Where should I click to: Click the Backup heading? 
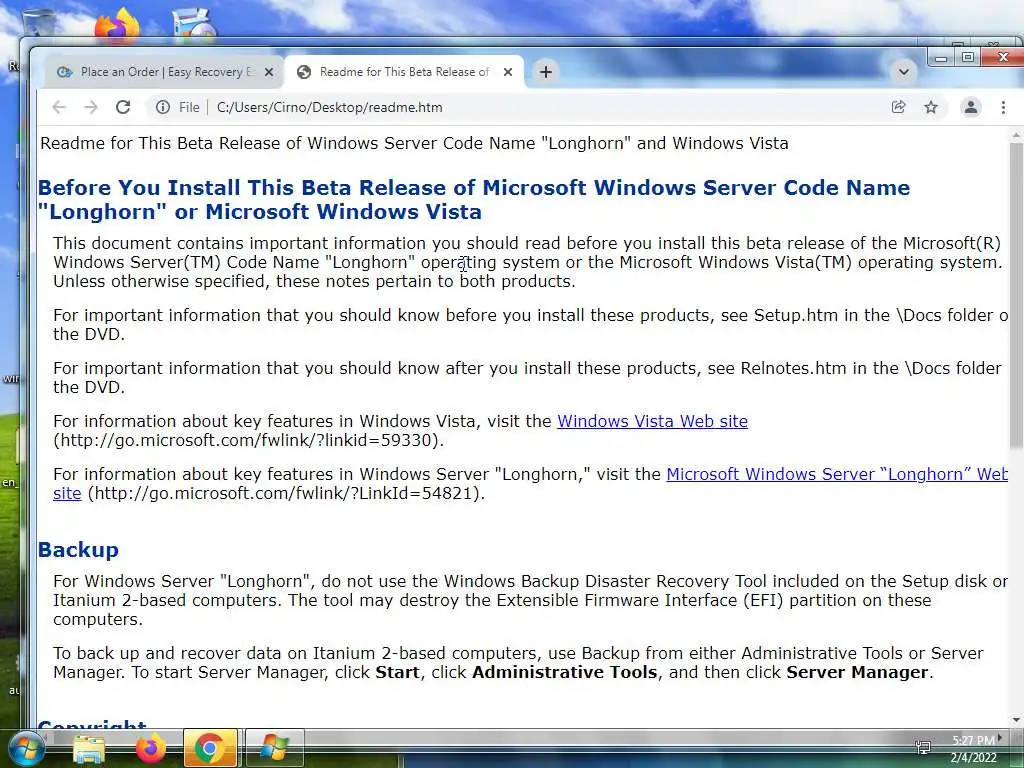coord(78,550)
